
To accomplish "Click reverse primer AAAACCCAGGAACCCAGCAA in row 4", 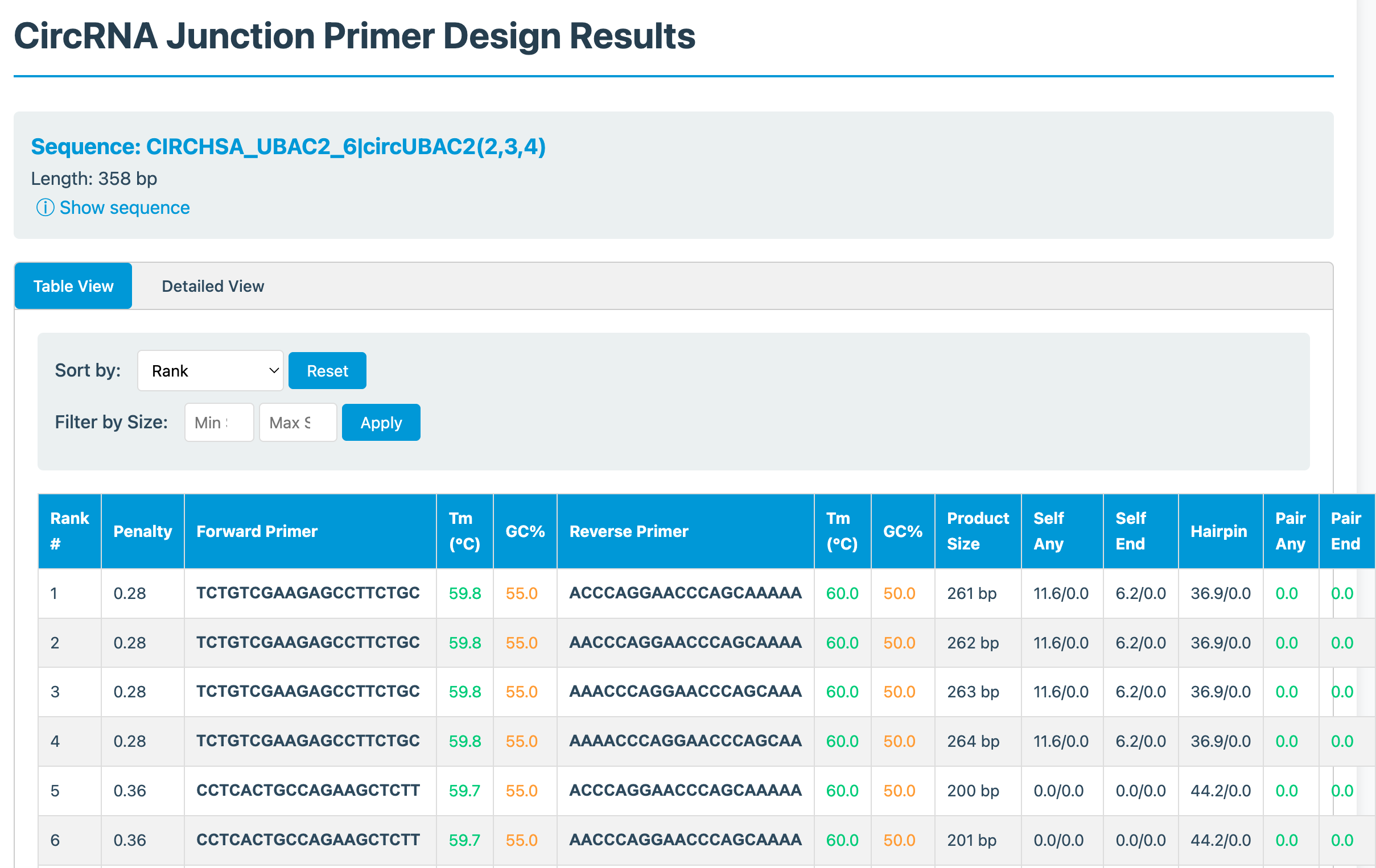I will [685, 741].
